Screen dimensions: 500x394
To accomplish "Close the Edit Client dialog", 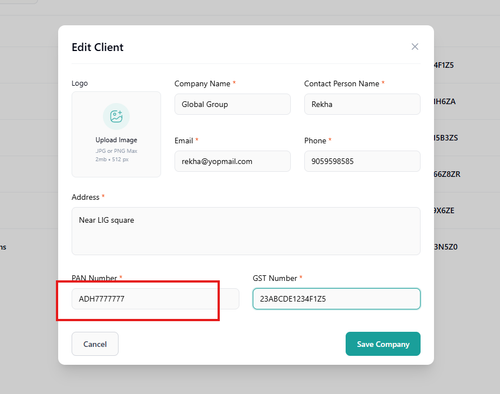I will pos(415,47).
